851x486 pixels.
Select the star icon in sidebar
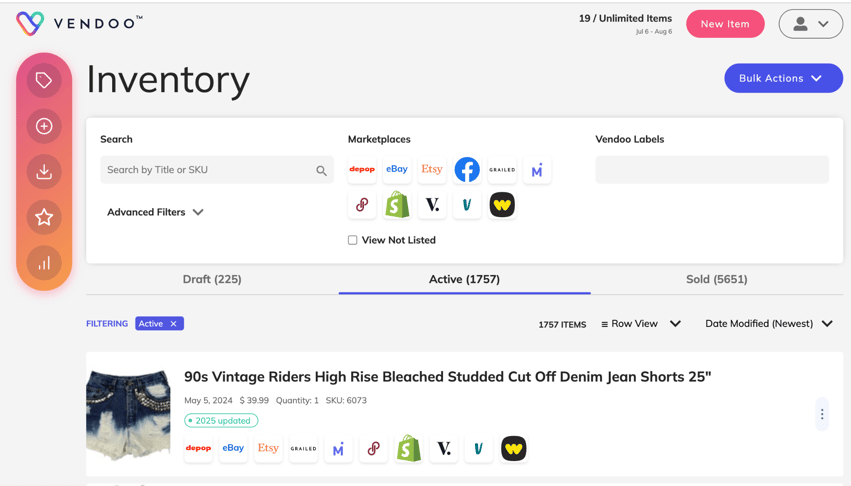(44, 217)
